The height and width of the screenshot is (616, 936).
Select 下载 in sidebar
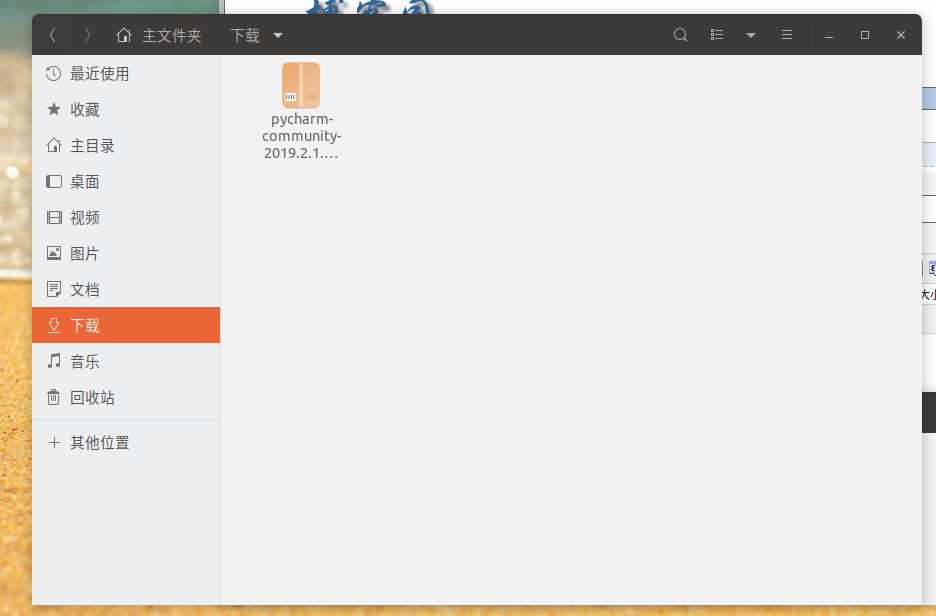[x=126, y=325]
